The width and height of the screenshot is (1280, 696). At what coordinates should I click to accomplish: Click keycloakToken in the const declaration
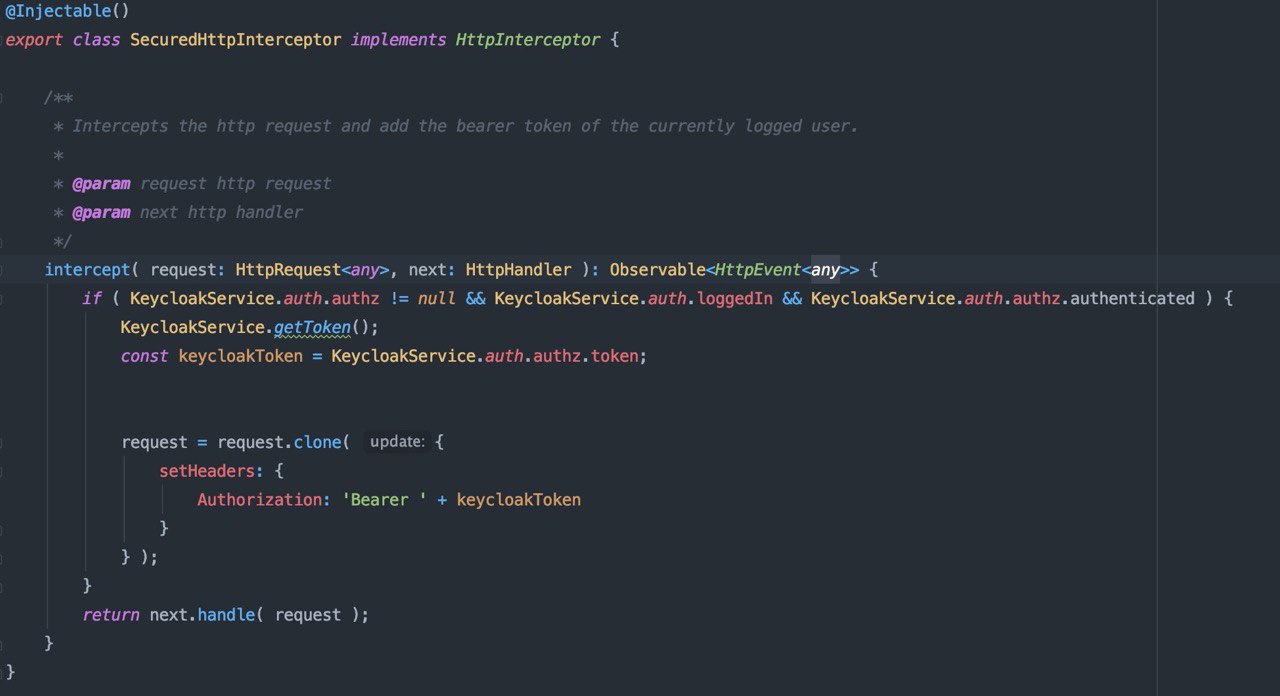pos(240,356)
